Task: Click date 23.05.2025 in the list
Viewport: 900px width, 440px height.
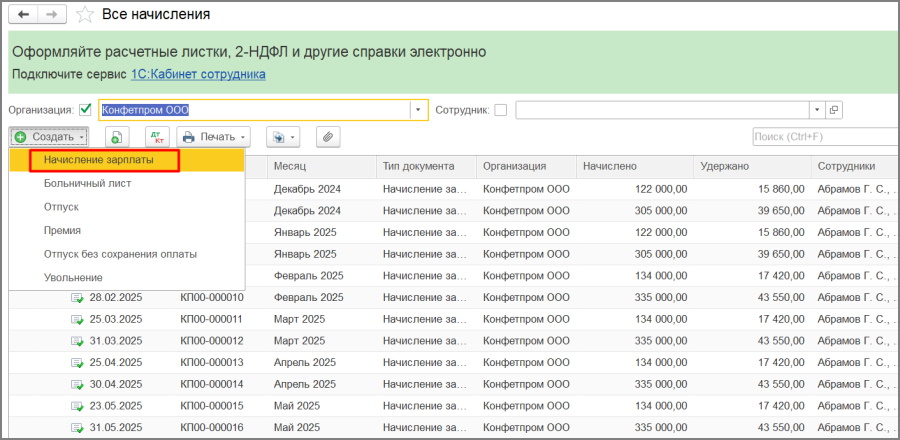Action: tap(116, 406)
